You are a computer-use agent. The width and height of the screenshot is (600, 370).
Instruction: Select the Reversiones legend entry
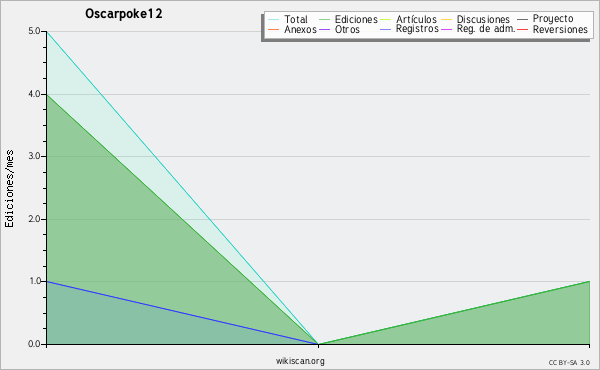pyautogui.click(x=553, y=29)
